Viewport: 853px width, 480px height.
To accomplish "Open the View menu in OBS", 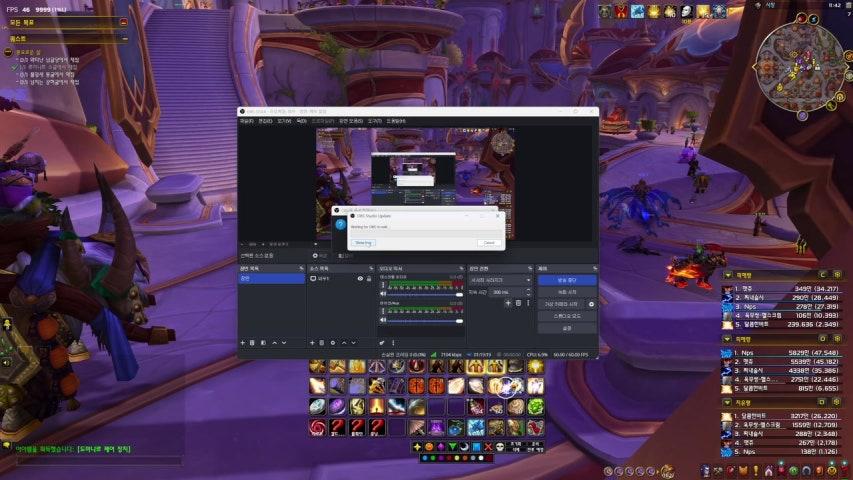I will (284, 121).
